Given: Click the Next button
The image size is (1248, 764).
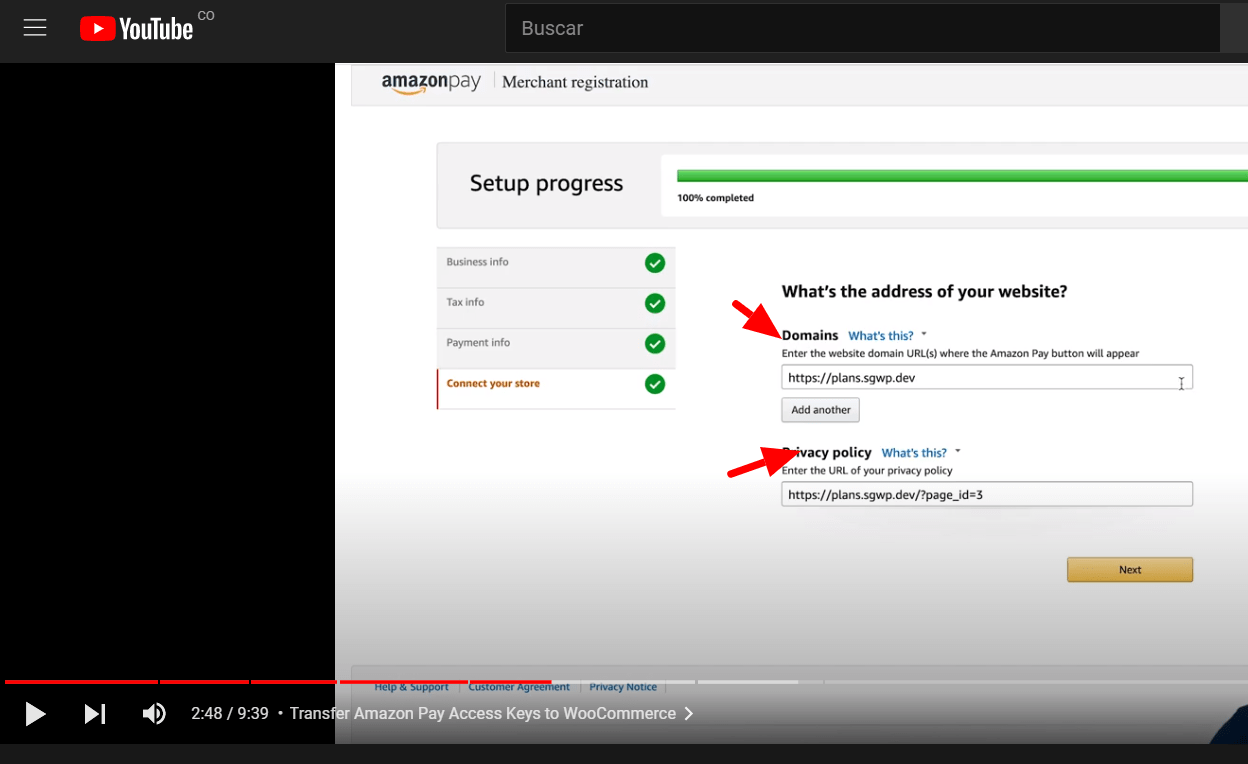Looking at the screenshot, I should coord(1130,569).
